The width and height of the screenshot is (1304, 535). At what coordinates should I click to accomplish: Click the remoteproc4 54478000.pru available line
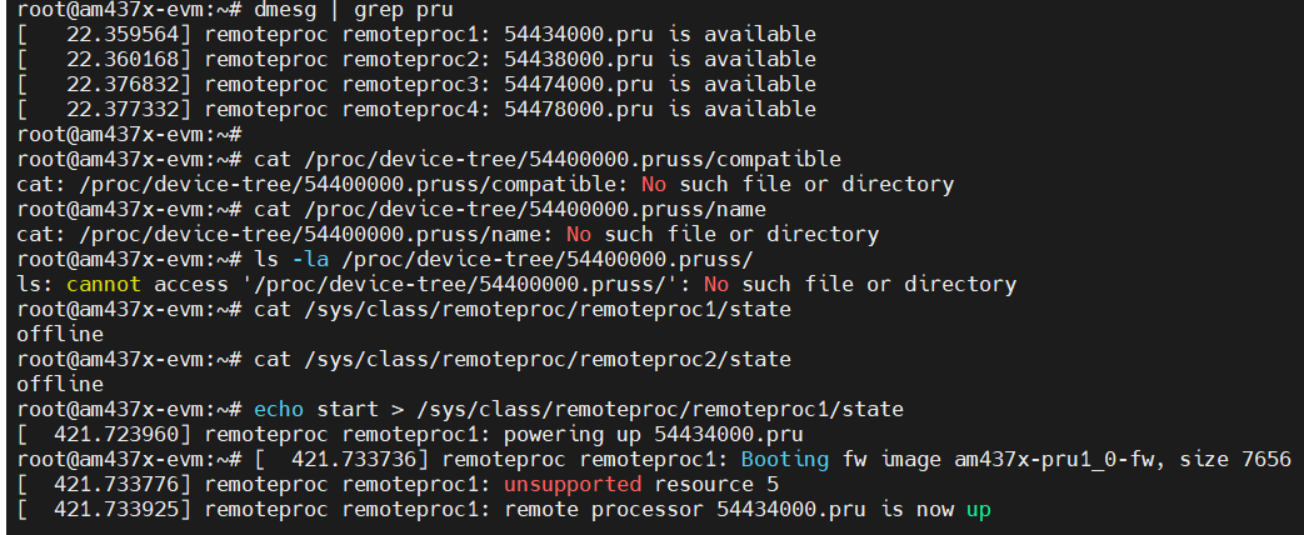click(x=416, y=110)
